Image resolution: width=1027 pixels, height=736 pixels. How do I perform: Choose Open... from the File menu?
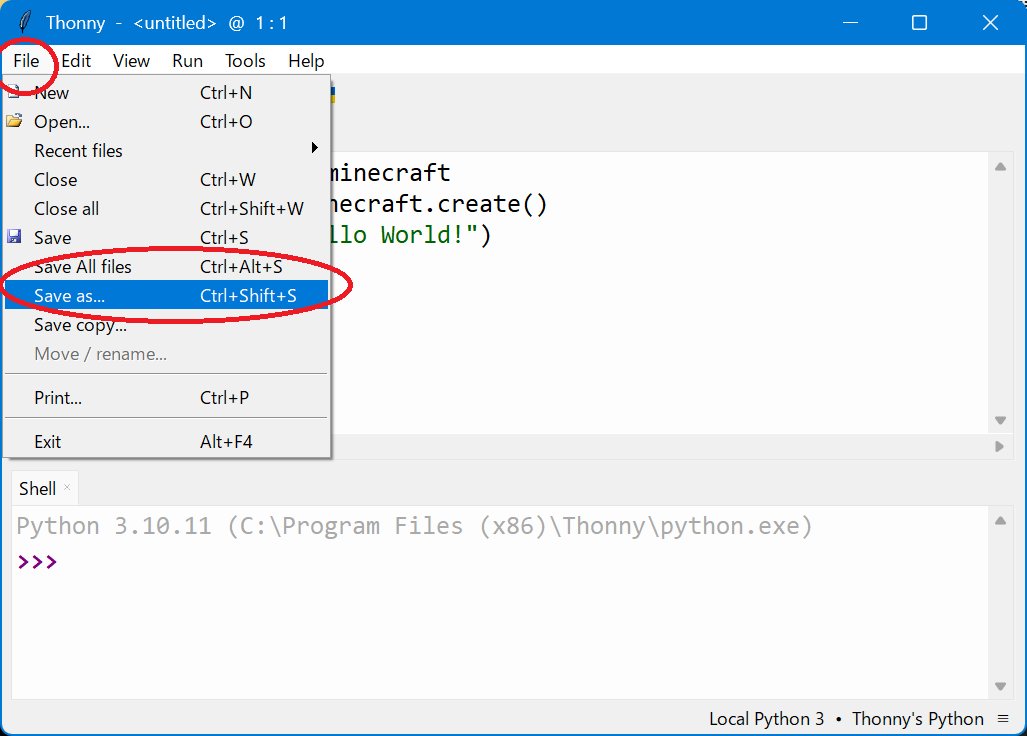pyautogui.click(x=166, y=122)
